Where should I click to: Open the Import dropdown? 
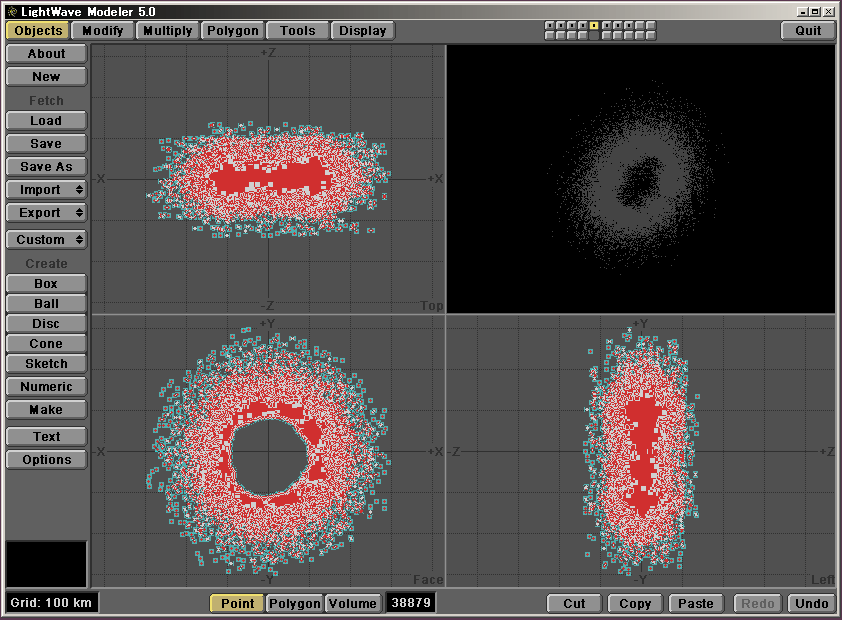(x=46, y=190)
